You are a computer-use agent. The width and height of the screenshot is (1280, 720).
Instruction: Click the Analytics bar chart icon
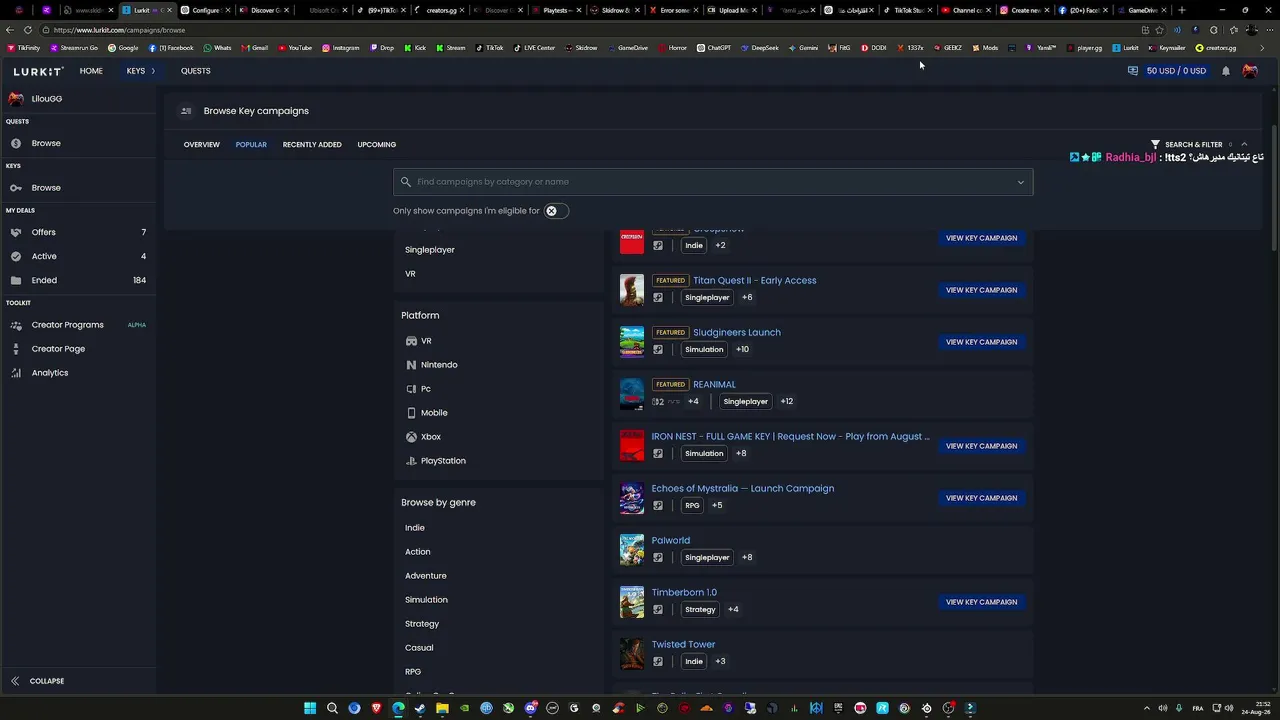[x=16, y=373]
